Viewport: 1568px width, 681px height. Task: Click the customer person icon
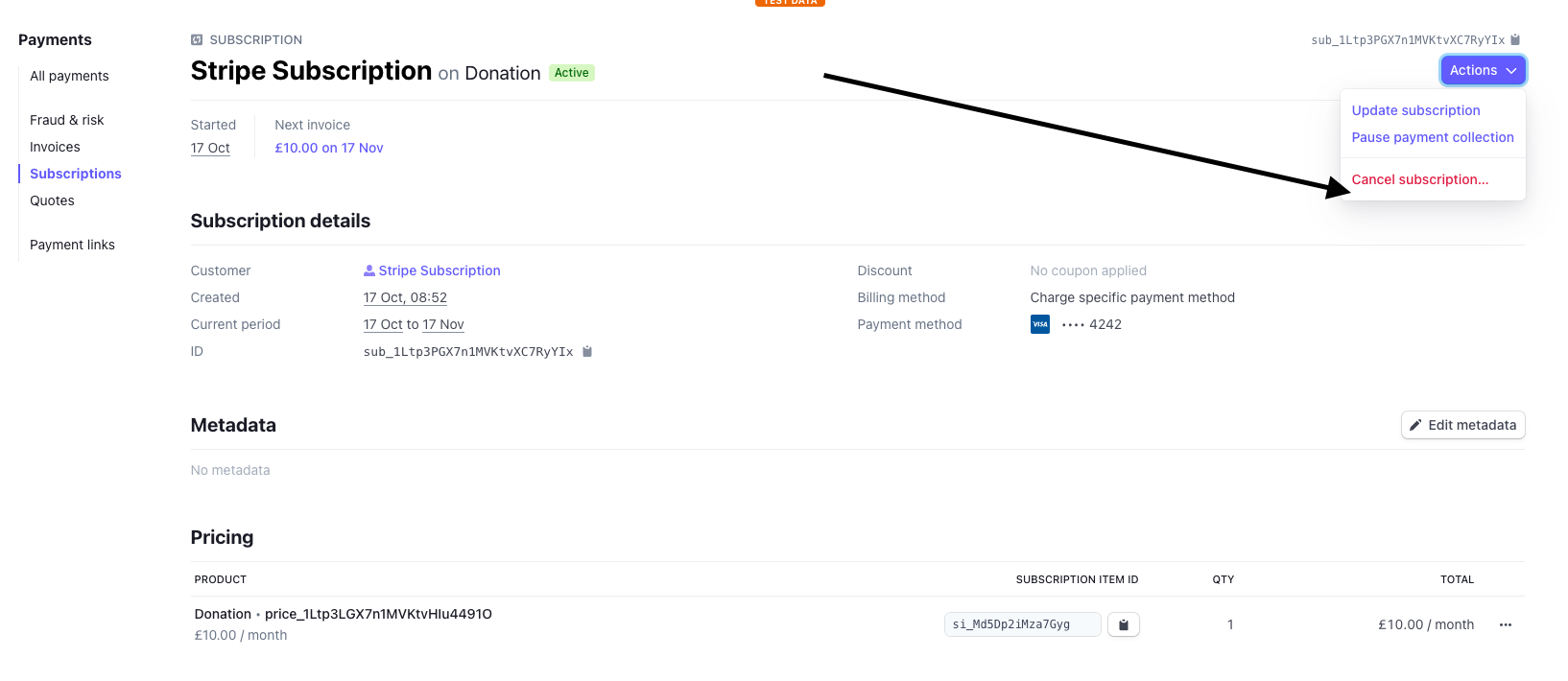[x=369, y=271]
